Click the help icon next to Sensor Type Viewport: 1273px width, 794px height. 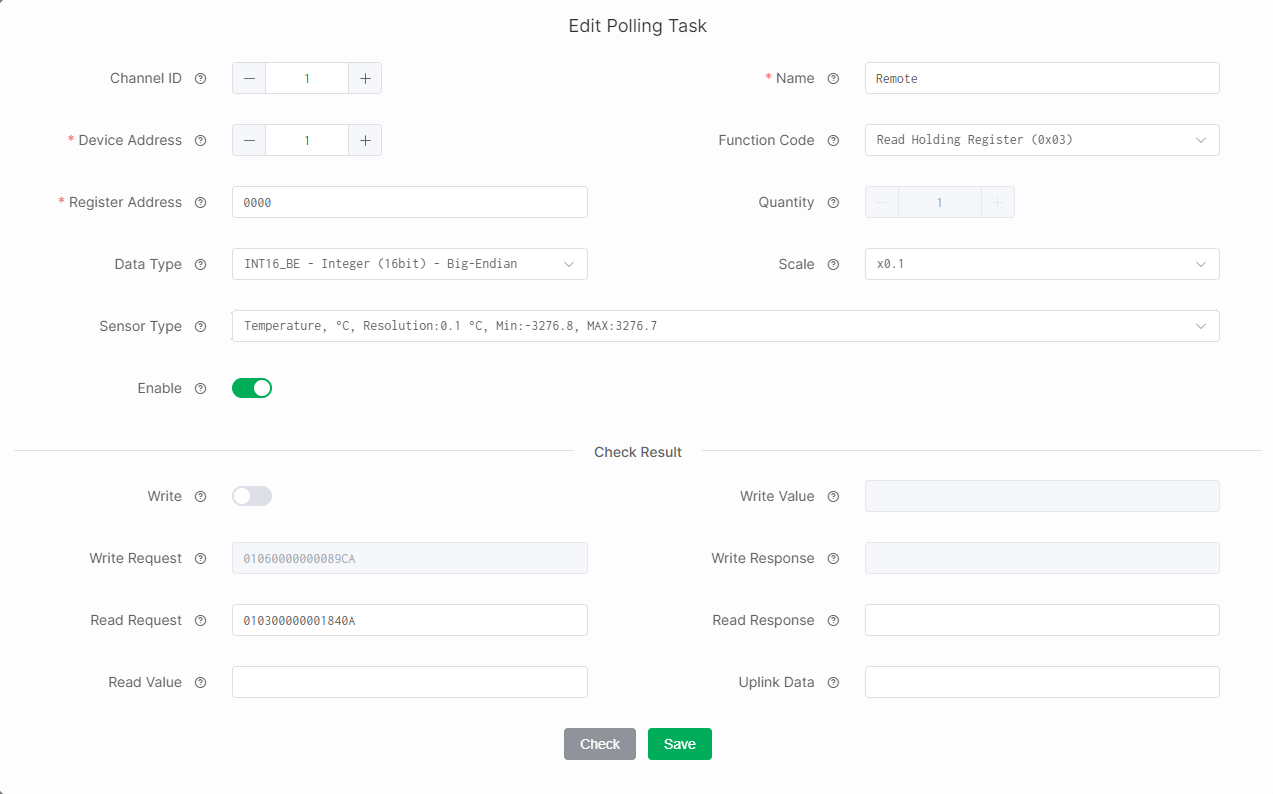click(201, 326)
